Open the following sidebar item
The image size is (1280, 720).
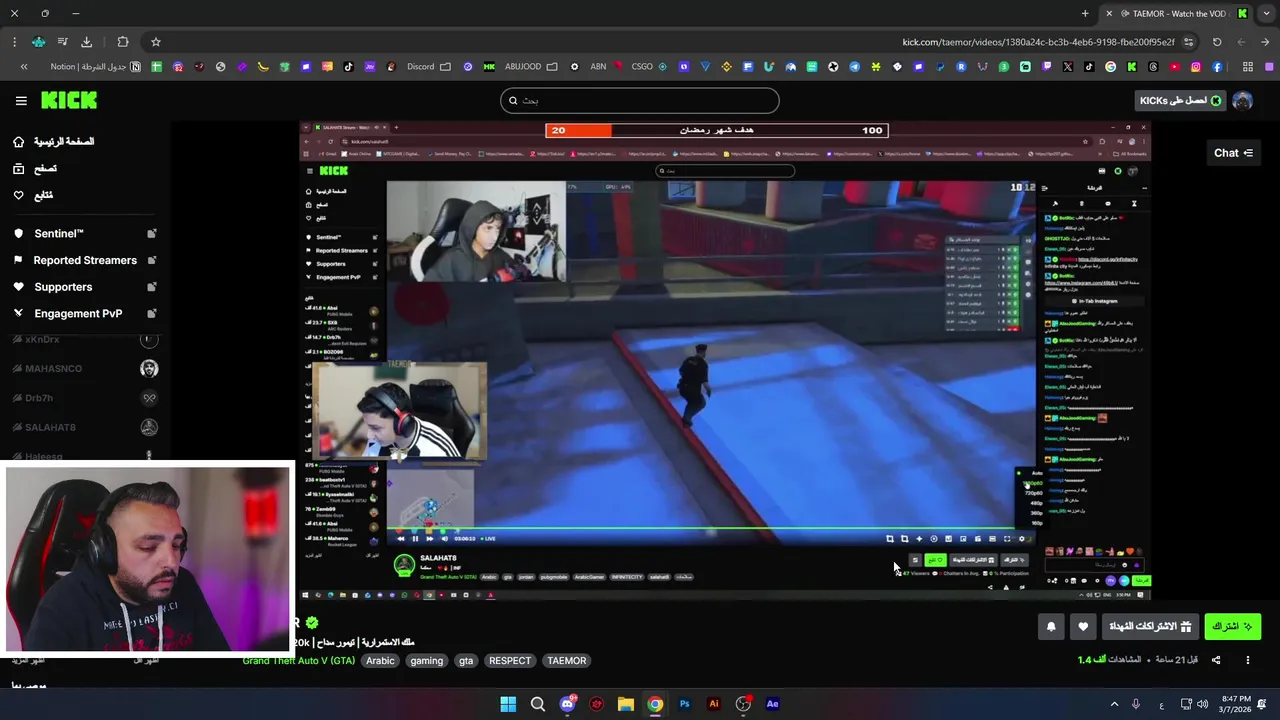point(33,196)
